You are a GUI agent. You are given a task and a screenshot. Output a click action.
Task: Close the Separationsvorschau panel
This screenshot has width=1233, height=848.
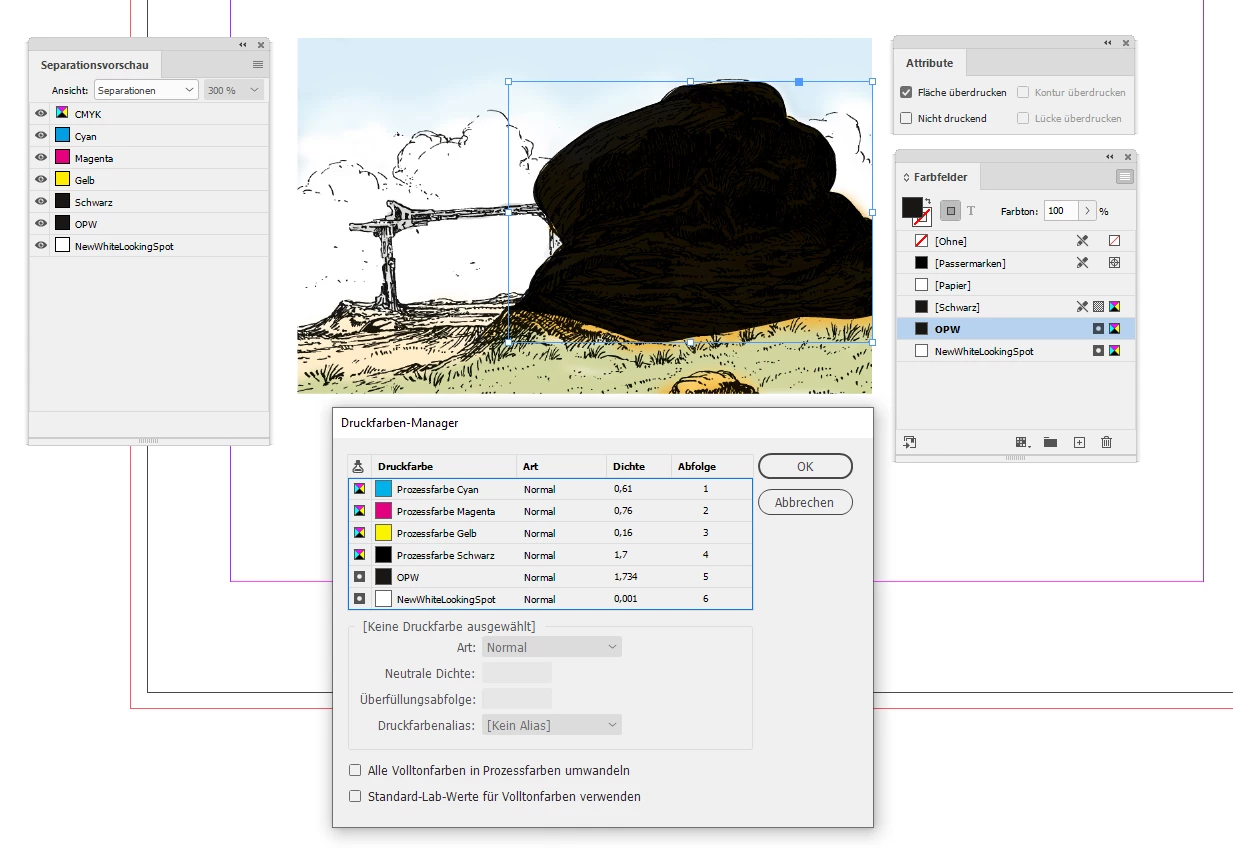coord(261,45)
